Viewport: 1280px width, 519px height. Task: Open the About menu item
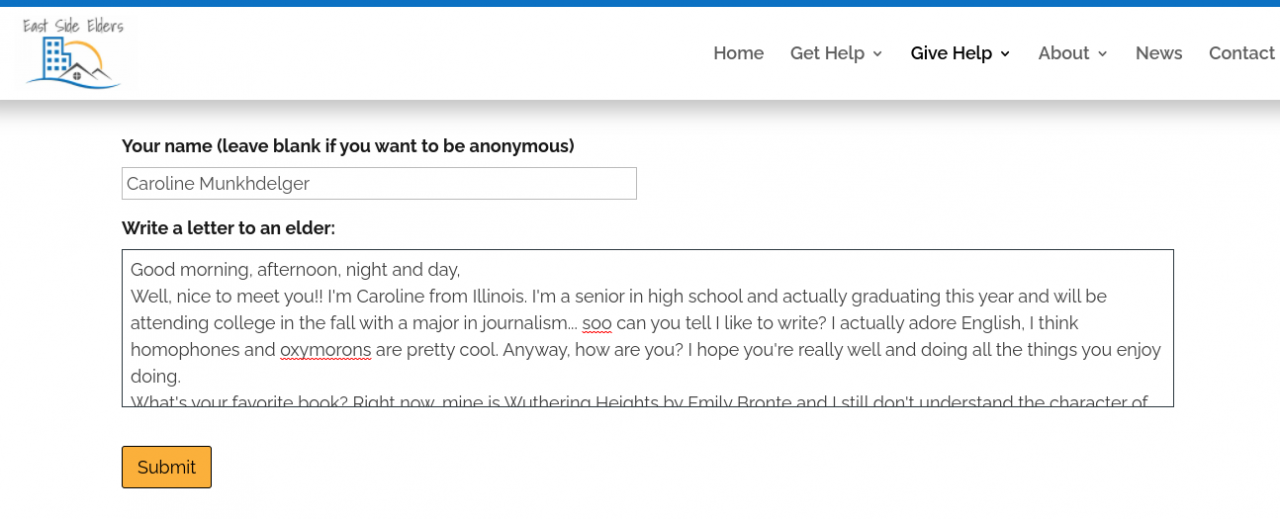[x=1063, y=53]
